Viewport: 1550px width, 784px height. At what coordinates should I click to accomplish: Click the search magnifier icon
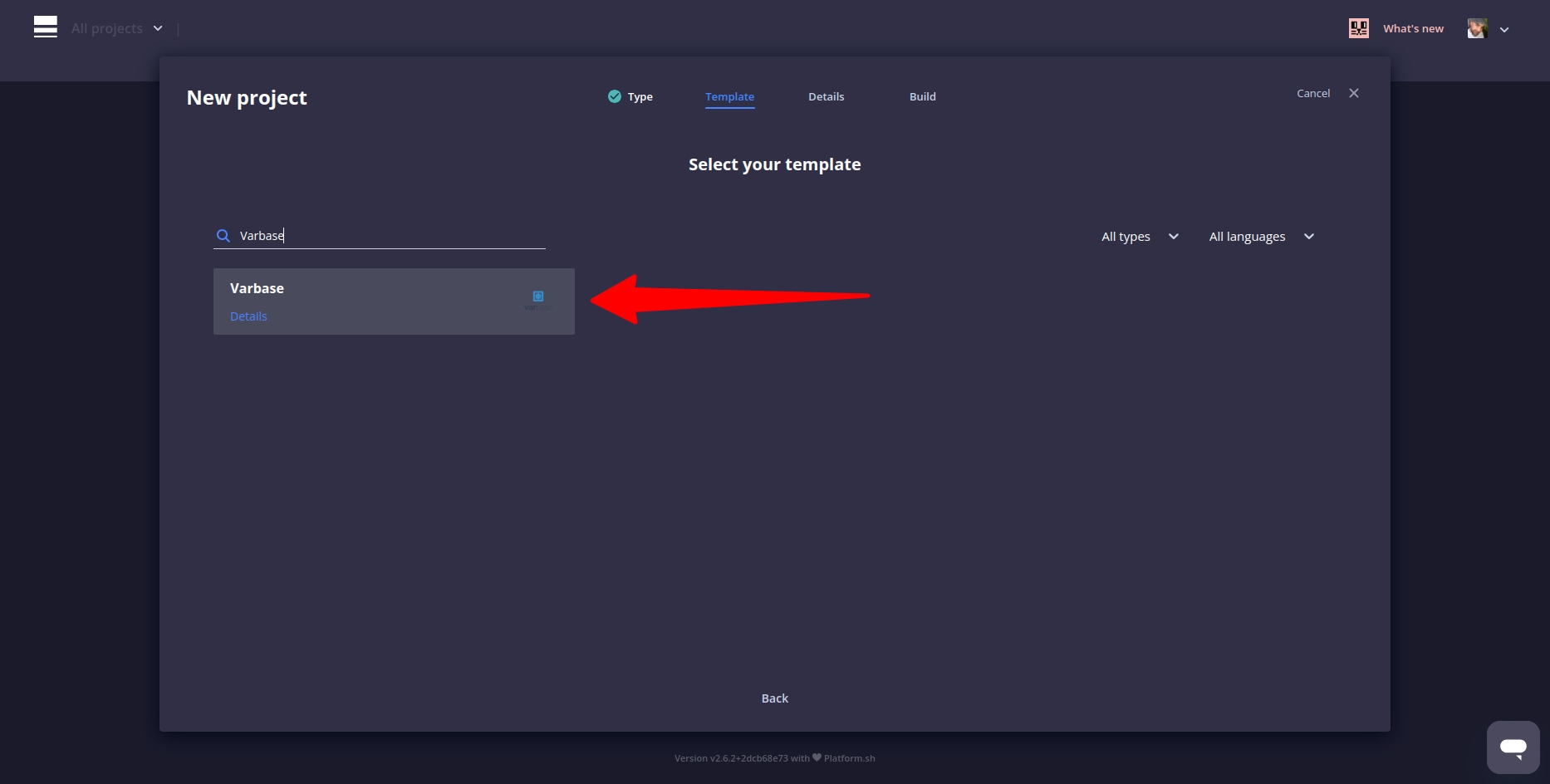[223, 236]
